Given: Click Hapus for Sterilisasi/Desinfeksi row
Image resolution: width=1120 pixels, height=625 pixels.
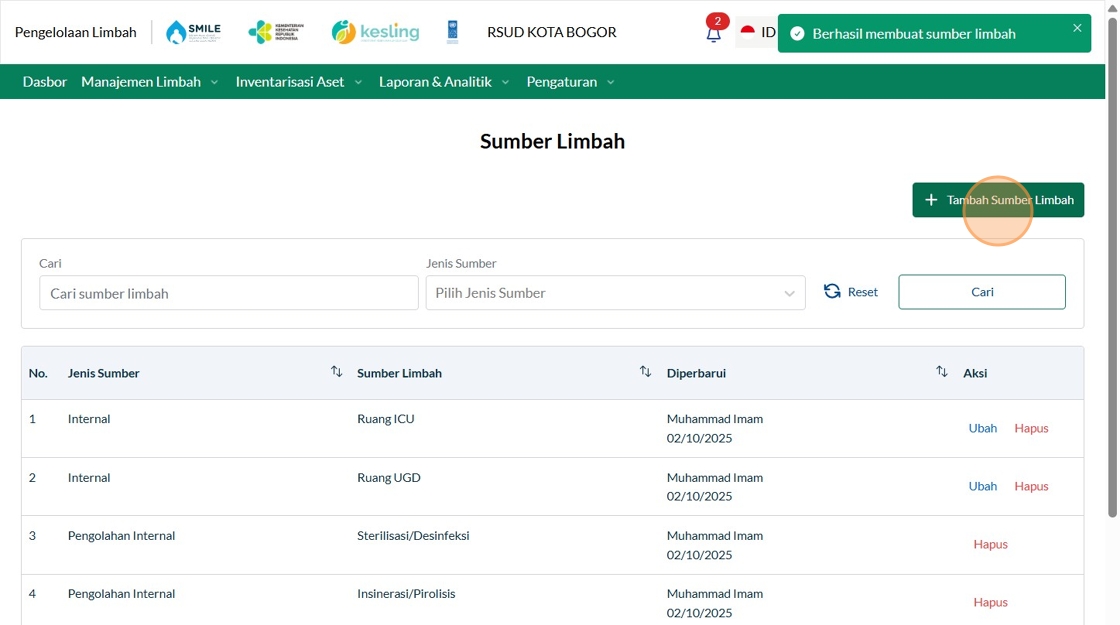Looking at the screenshot, I should pyautogui.click(x=990, y=544).
